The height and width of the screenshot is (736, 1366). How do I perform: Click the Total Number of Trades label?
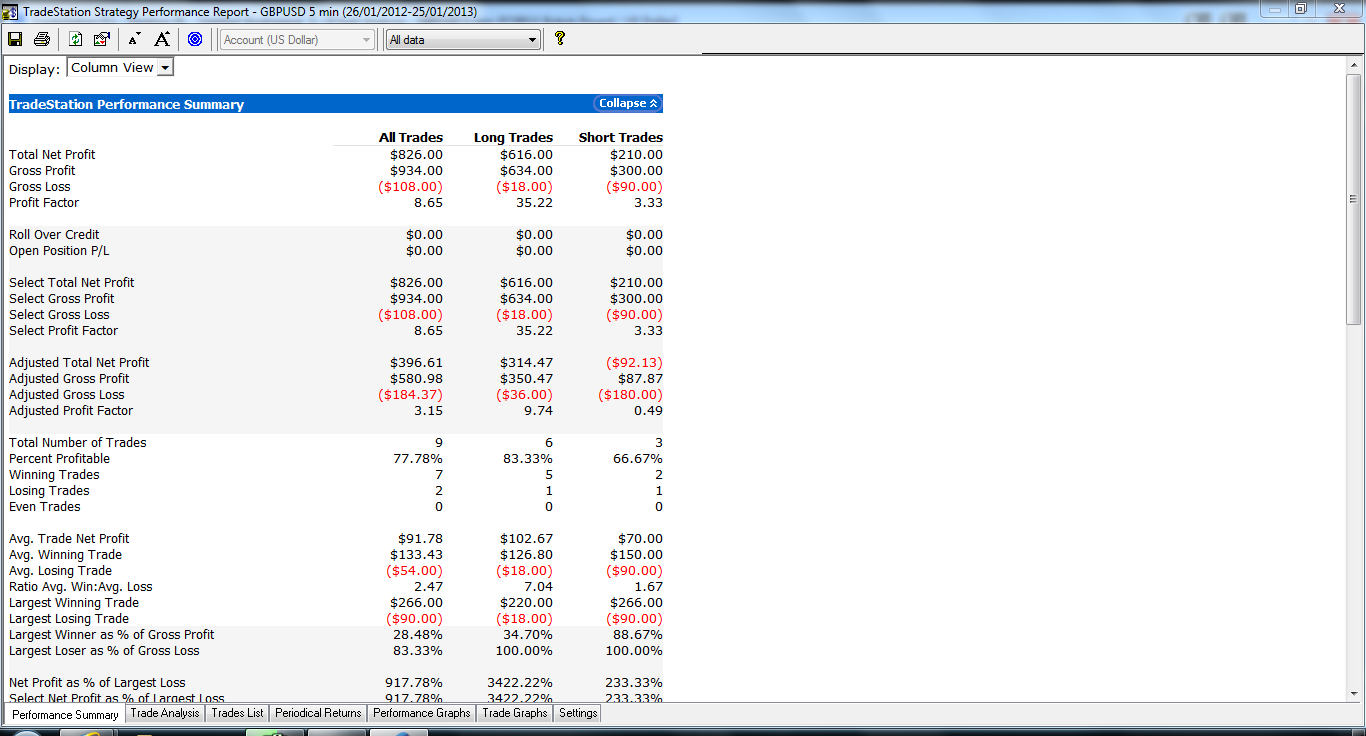click(x=78, y=443)
